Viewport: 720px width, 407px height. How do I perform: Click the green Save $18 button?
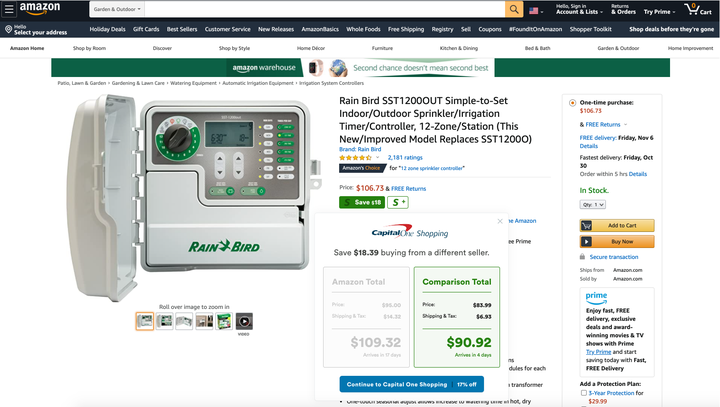(x=361, y=202)
